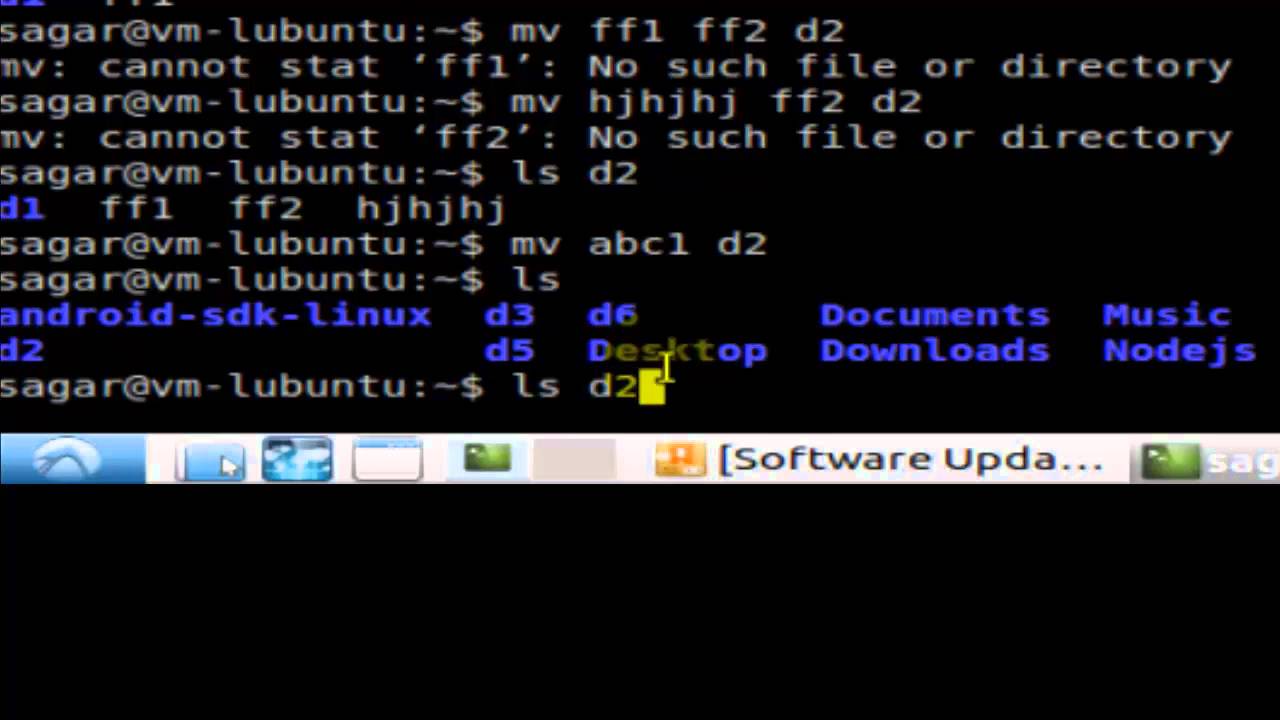Switch to the [Software Upda... window

[x=911, y=460]
